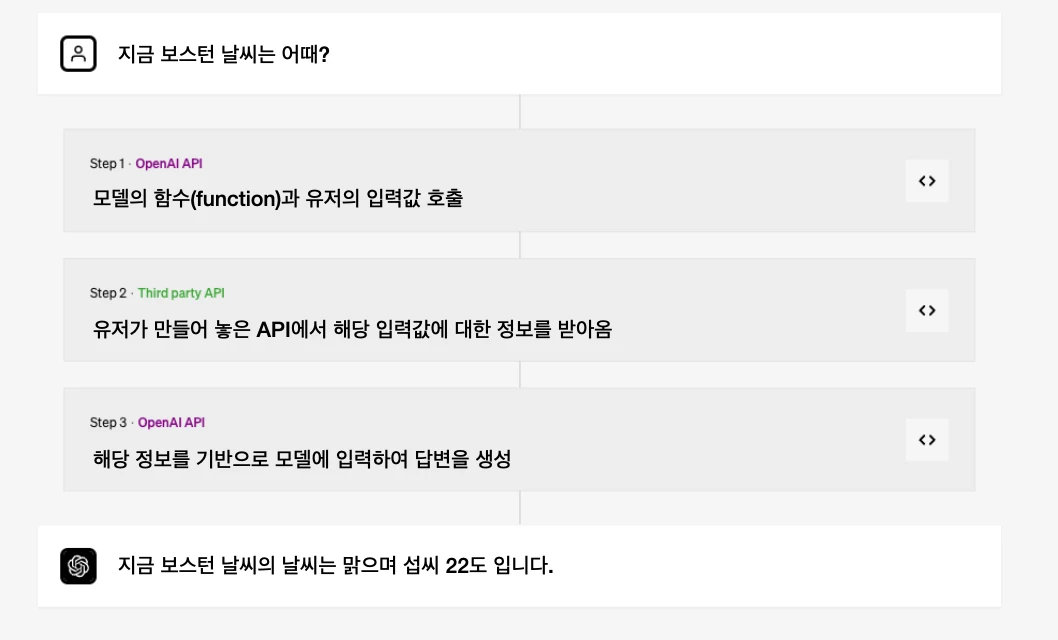Click the user's Boston weather question text

[x=223, y=54]
